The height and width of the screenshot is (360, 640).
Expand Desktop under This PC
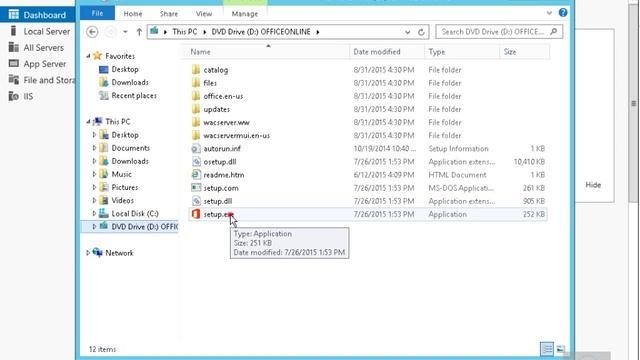94,135
